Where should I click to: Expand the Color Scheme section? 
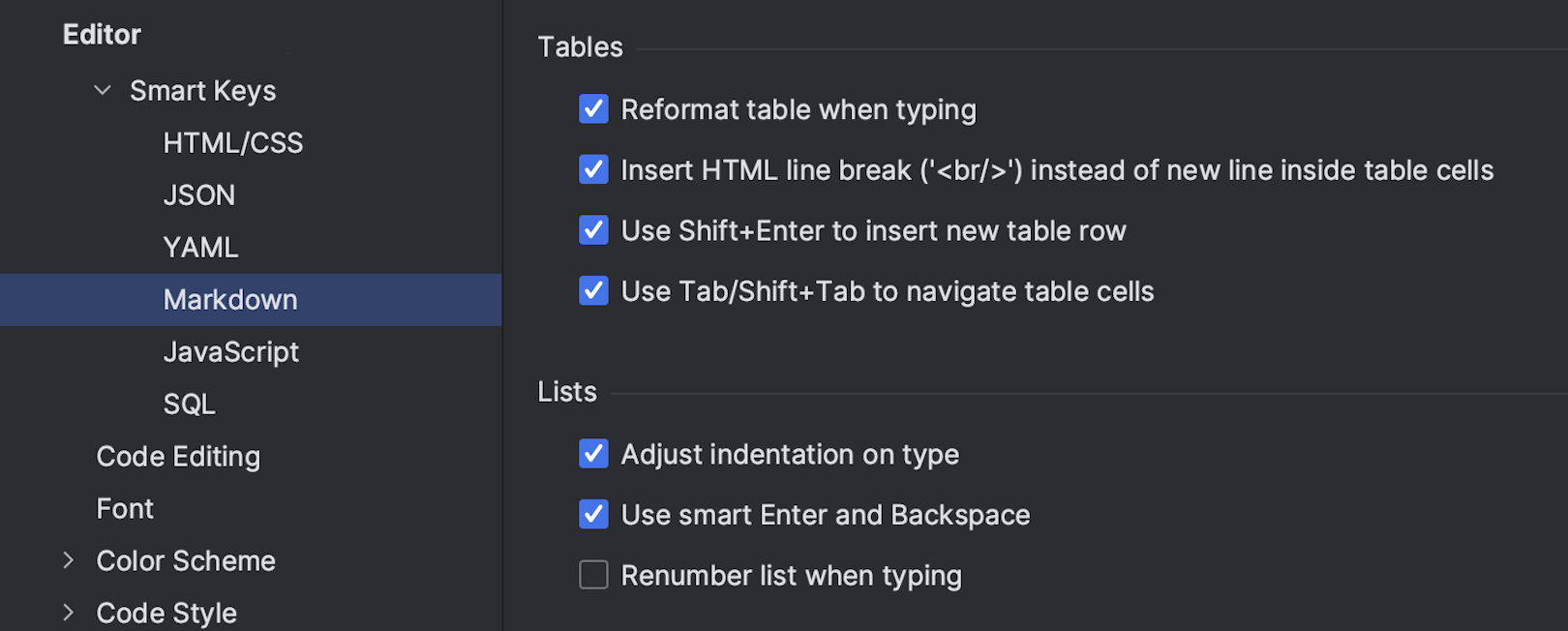pyautogui.click(x=69, y=561)
